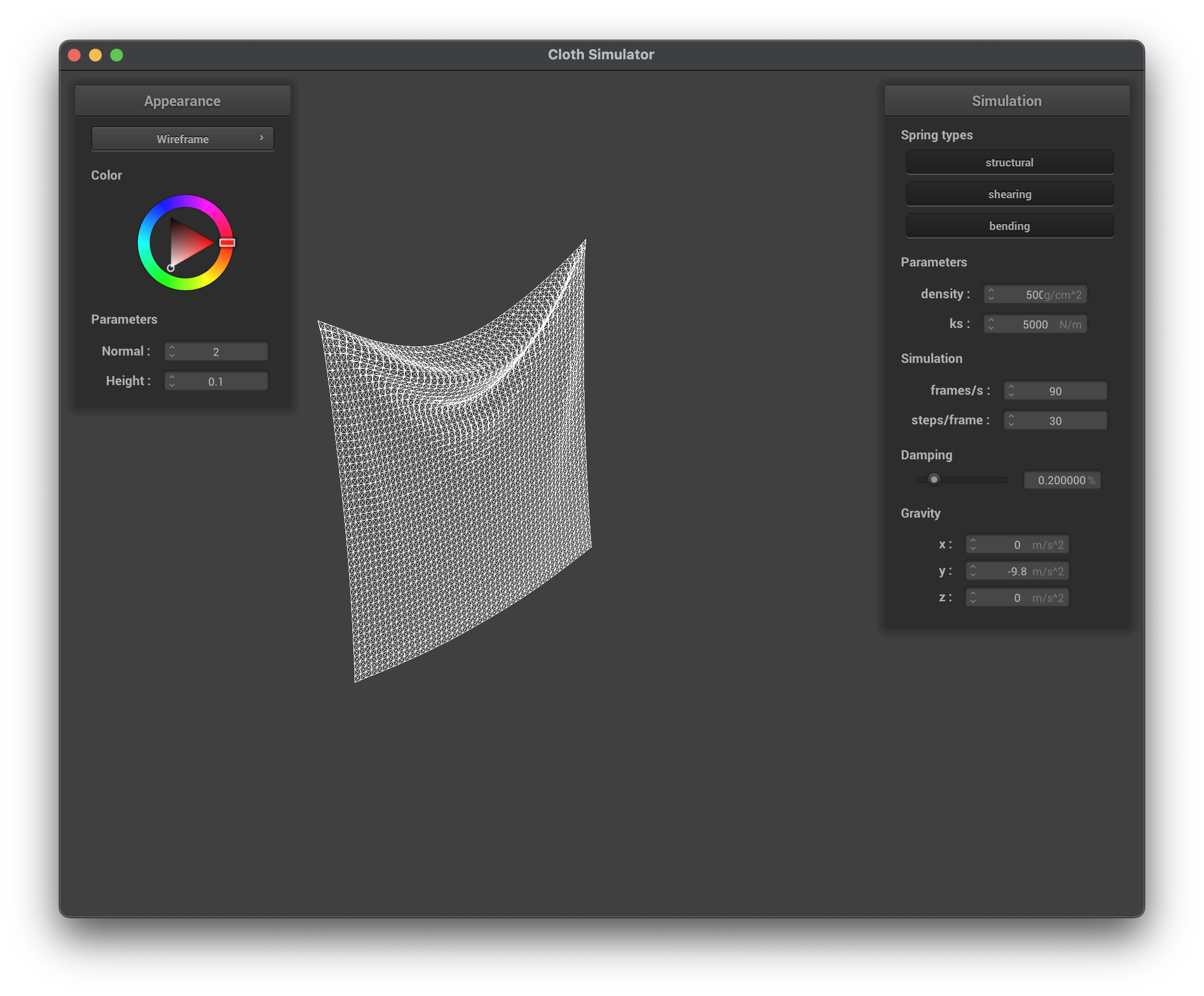Click the red hue marker on color wheel
The width and height of the screenshot is (1204, 996).
227,243
